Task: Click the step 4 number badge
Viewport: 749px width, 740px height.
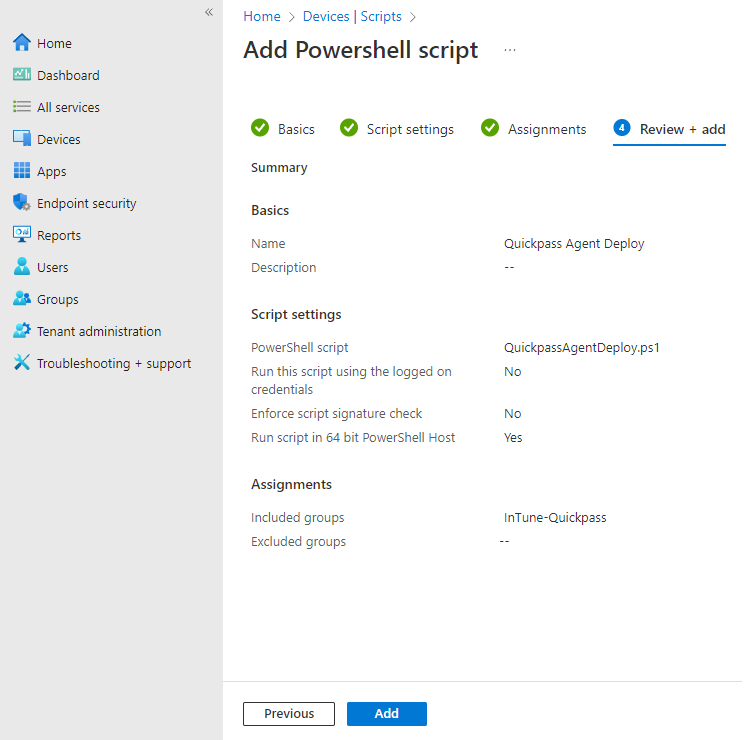Action: 621,128
